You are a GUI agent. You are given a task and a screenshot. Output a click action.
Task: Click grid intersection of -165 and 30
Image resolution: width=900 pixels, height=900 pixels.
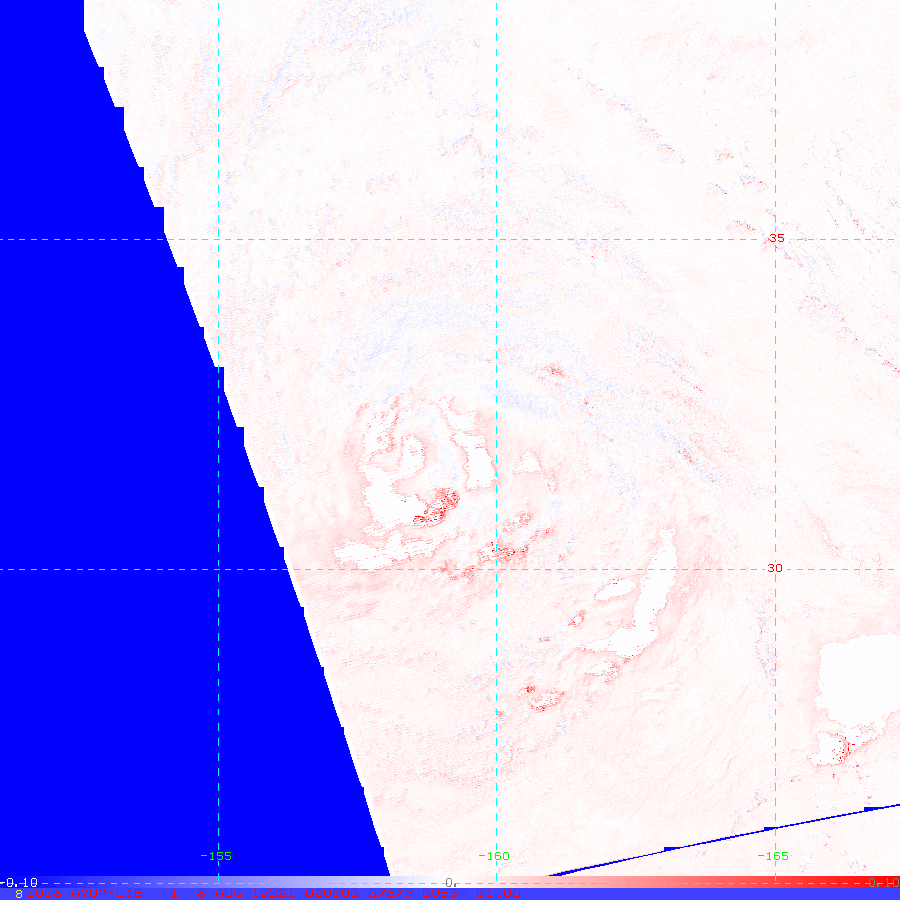776,569
